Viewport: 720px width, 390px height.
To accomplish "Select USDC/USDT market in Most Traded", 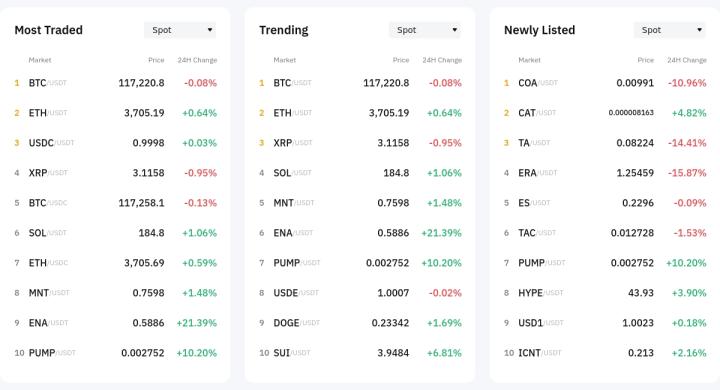I will [115, 143].
